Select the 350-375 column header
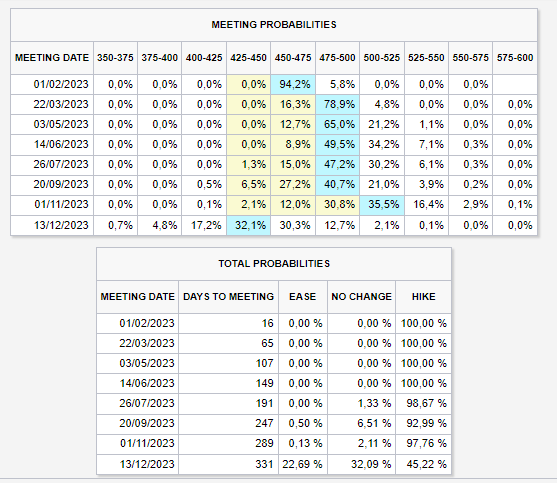Screen dimensions: 557x483 tap(115, 58)
